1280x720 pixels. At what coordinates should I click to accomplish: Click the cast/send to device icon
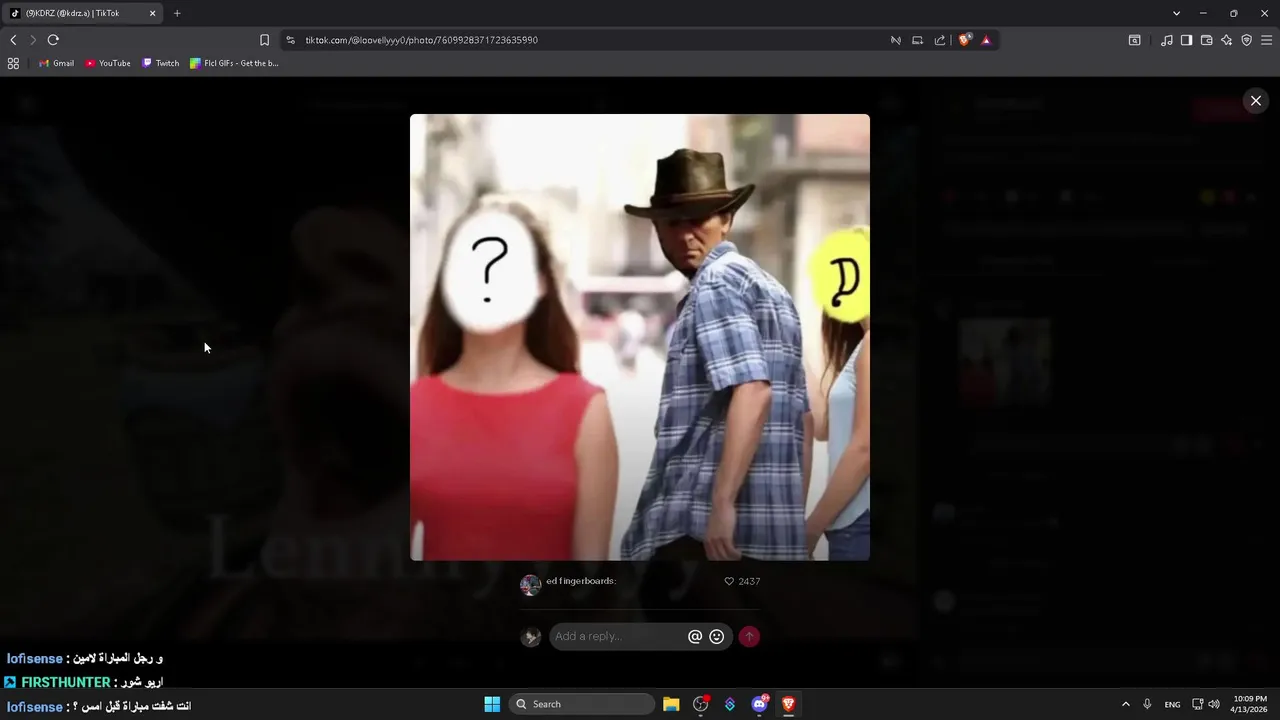coord(917,40)
